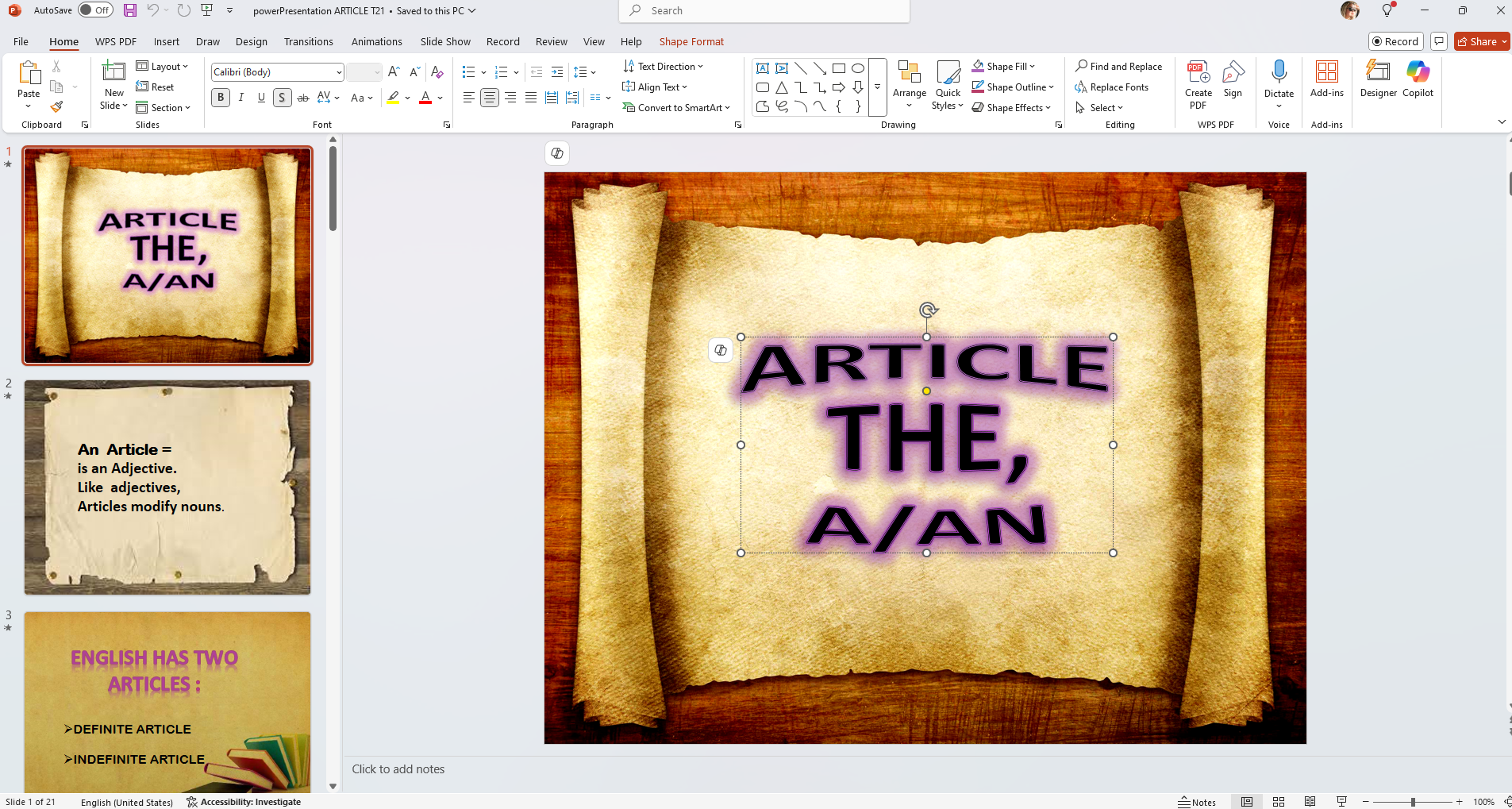The image size is (1512, 809).
Task: Click Decrease Font Size icon
Action: (414, 72)
